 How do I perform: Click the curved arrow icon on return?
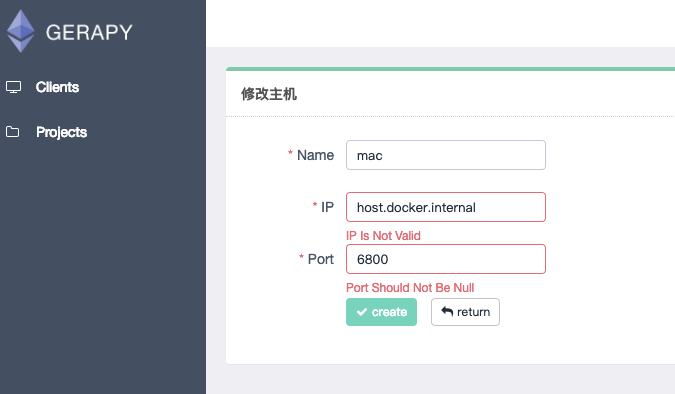point(447,311)
